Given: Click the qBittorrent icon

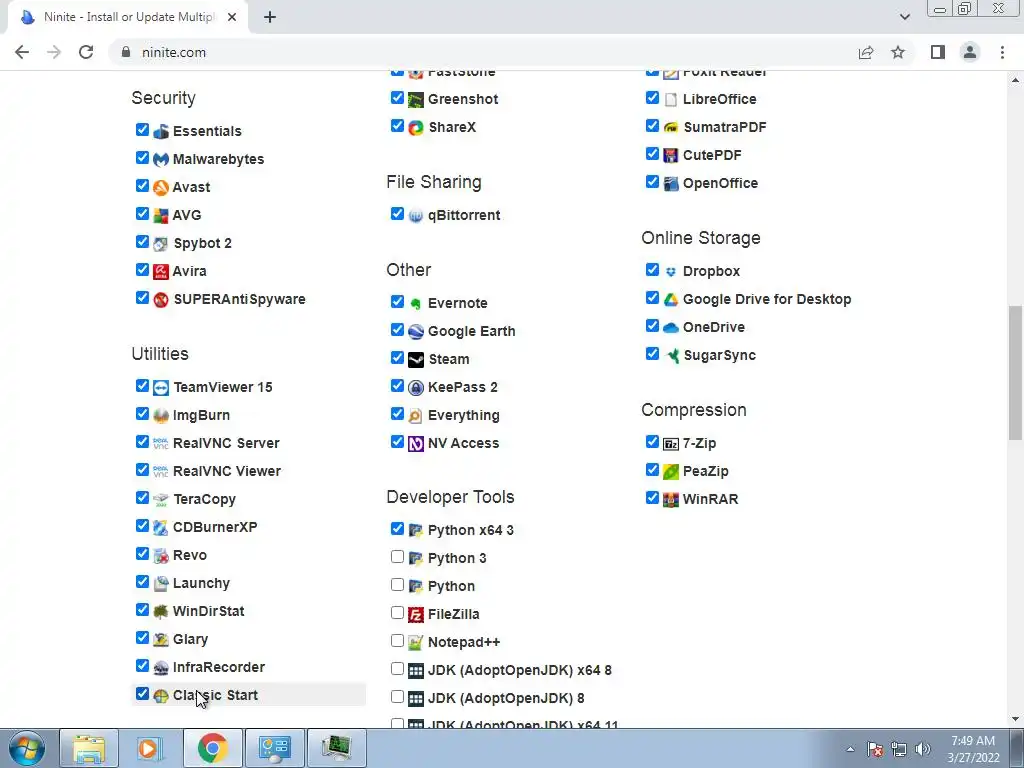Looking at the screenshot, I should pos(416,216).
